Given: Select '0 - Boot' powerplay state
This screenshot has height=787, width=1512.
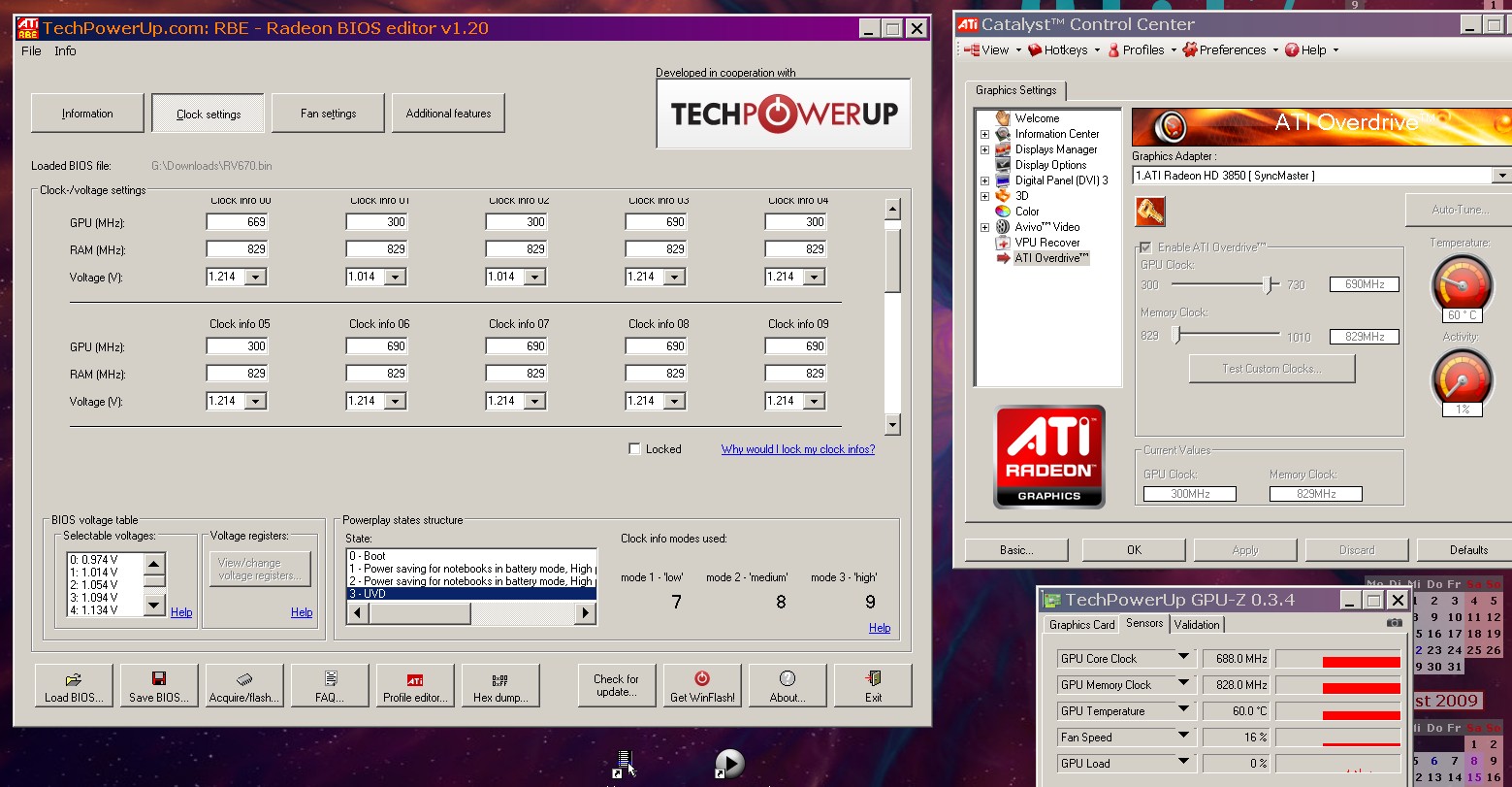Looking at the screenshot, I should pyautogui.click(x=471, y=556).
